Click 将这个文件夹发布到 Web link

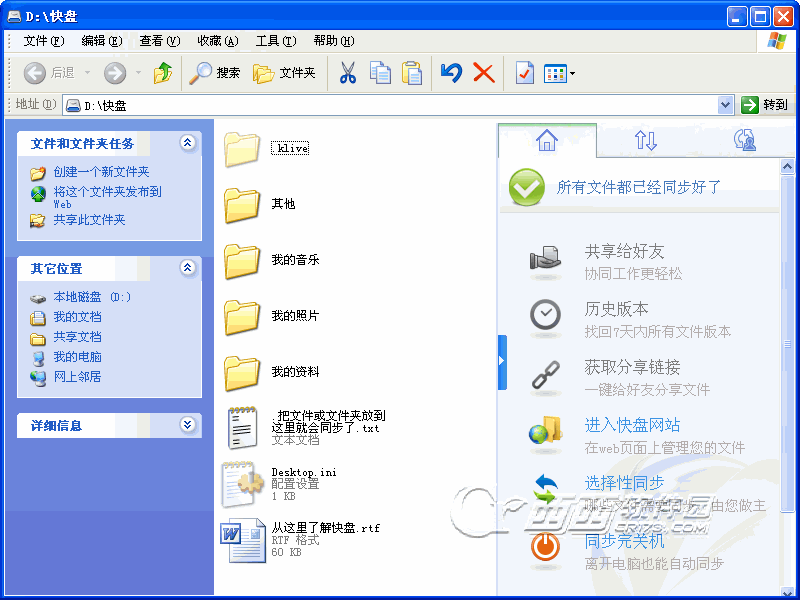pyautogui.click(x=108, y=197)
